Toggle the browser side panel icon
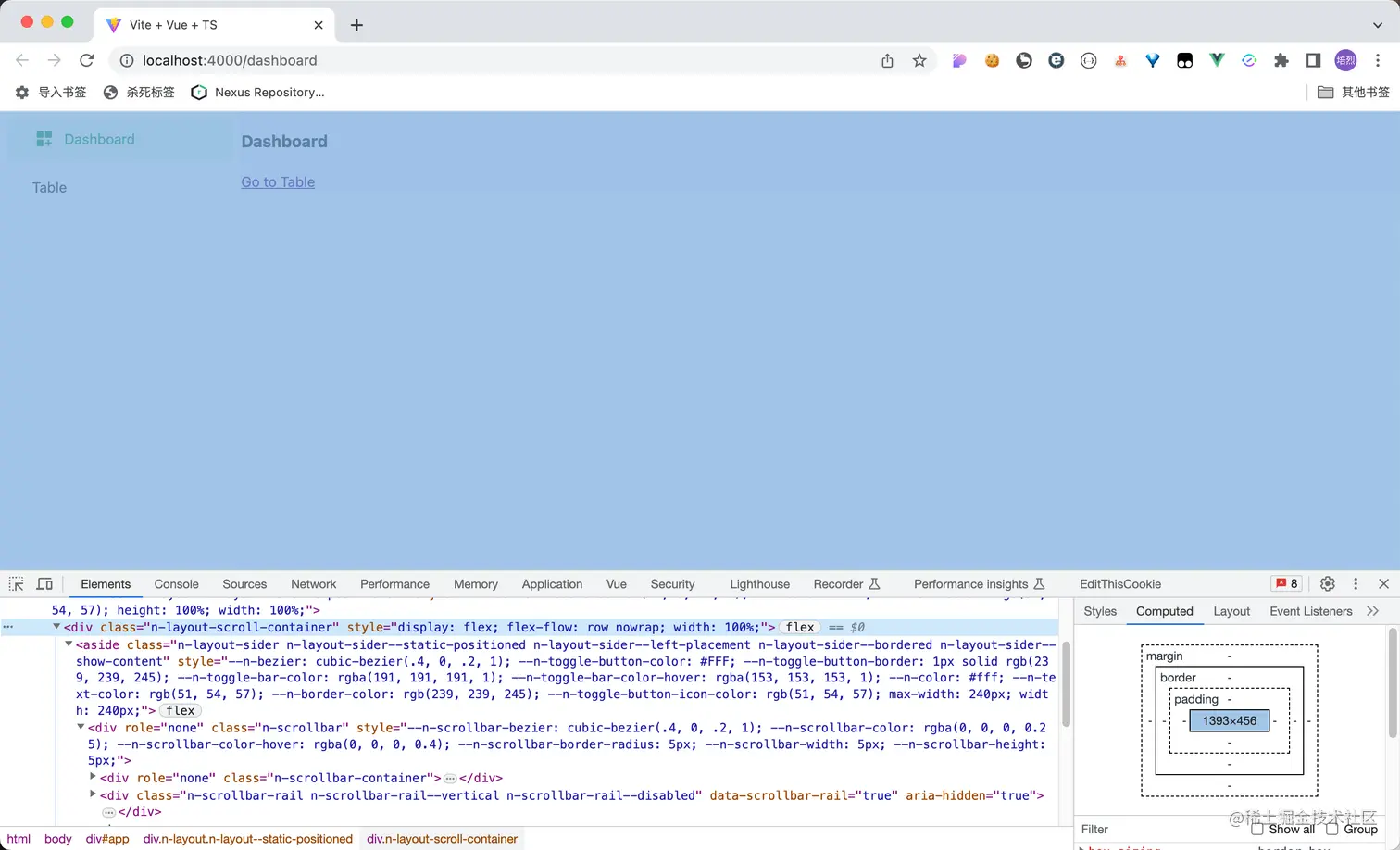The height and width of the screenshot is (850, 1400). coord(1313,60)
